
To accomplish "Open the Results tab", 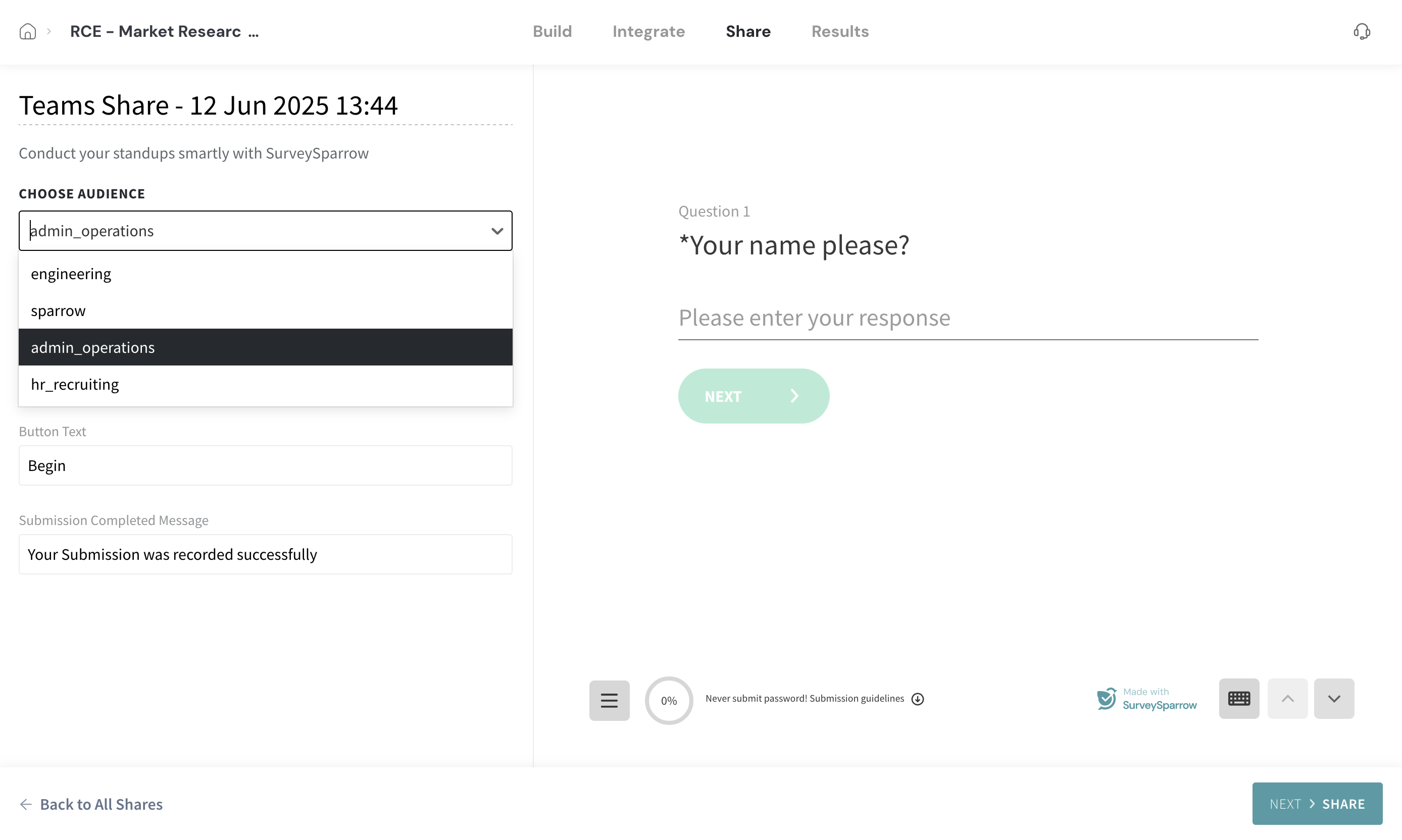I will pyautogui.click(x=839, y=32).
